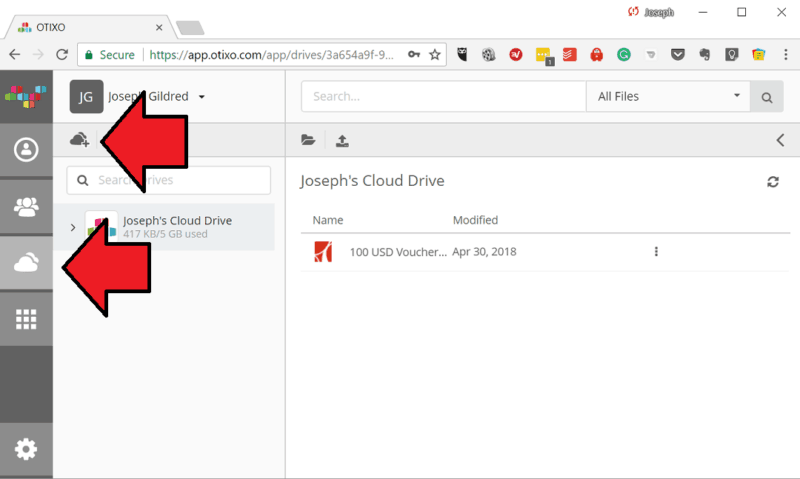Refresh Joseph's Cloud Drive listing
The width and height of the screenshot is (800, 479).
coord(773,182)
